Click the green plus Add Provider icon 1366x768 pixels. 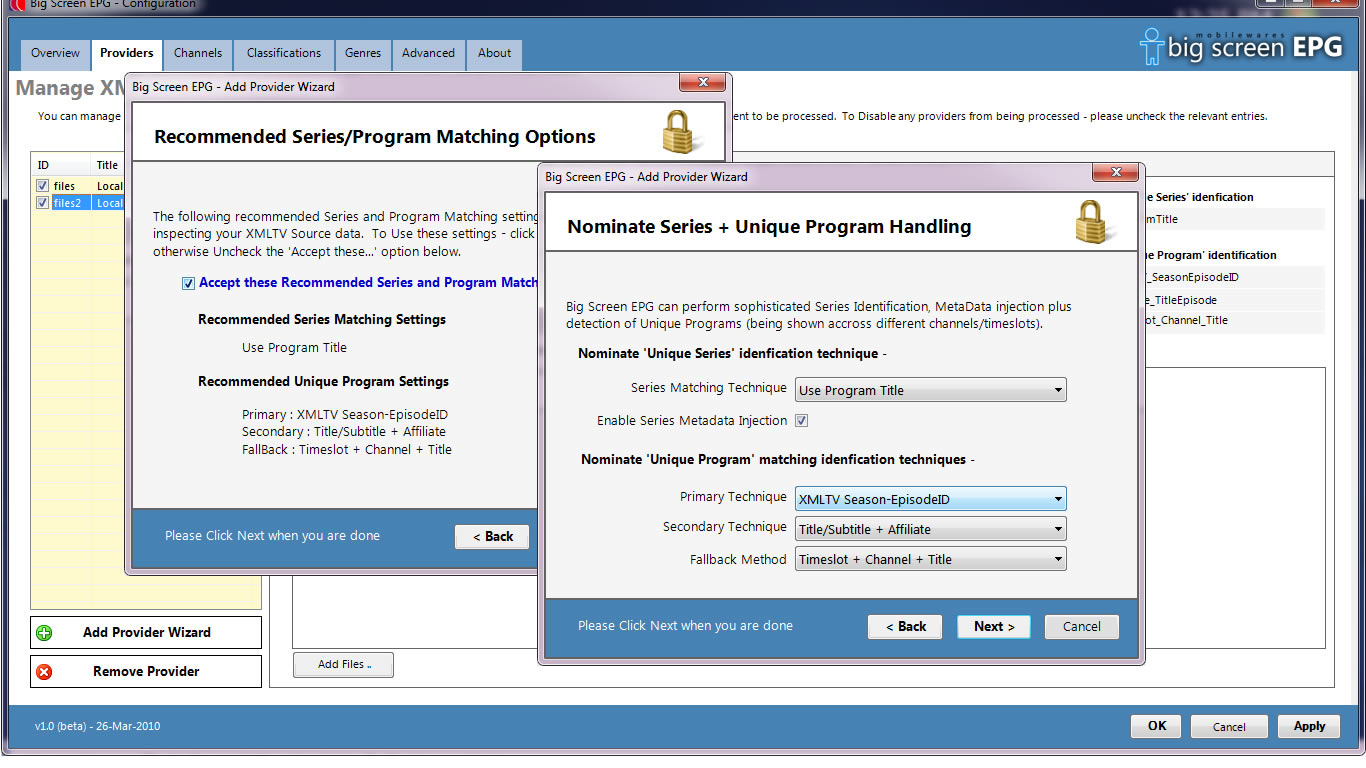pos(44,633)
